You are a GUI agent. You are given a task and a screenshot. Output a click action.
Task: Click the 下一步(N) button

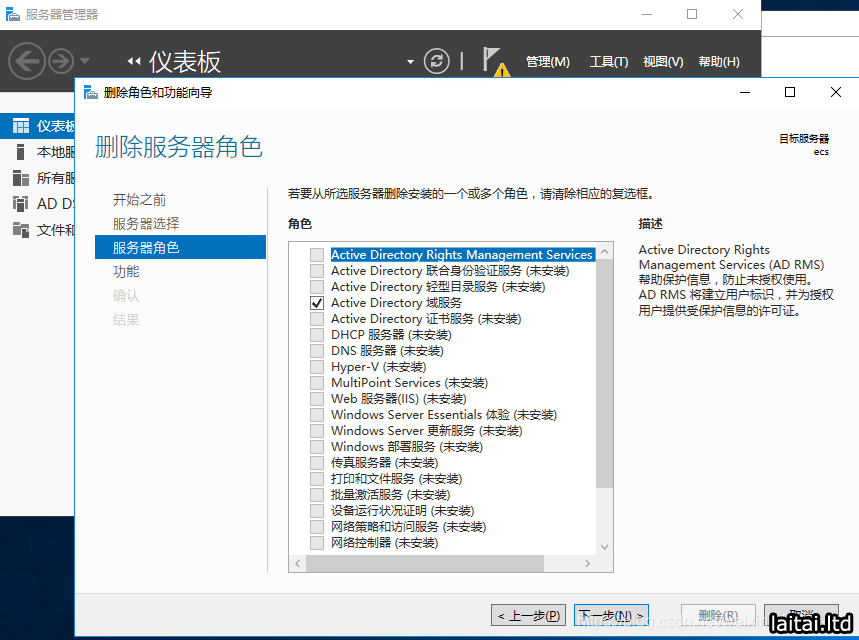point(612,615)
